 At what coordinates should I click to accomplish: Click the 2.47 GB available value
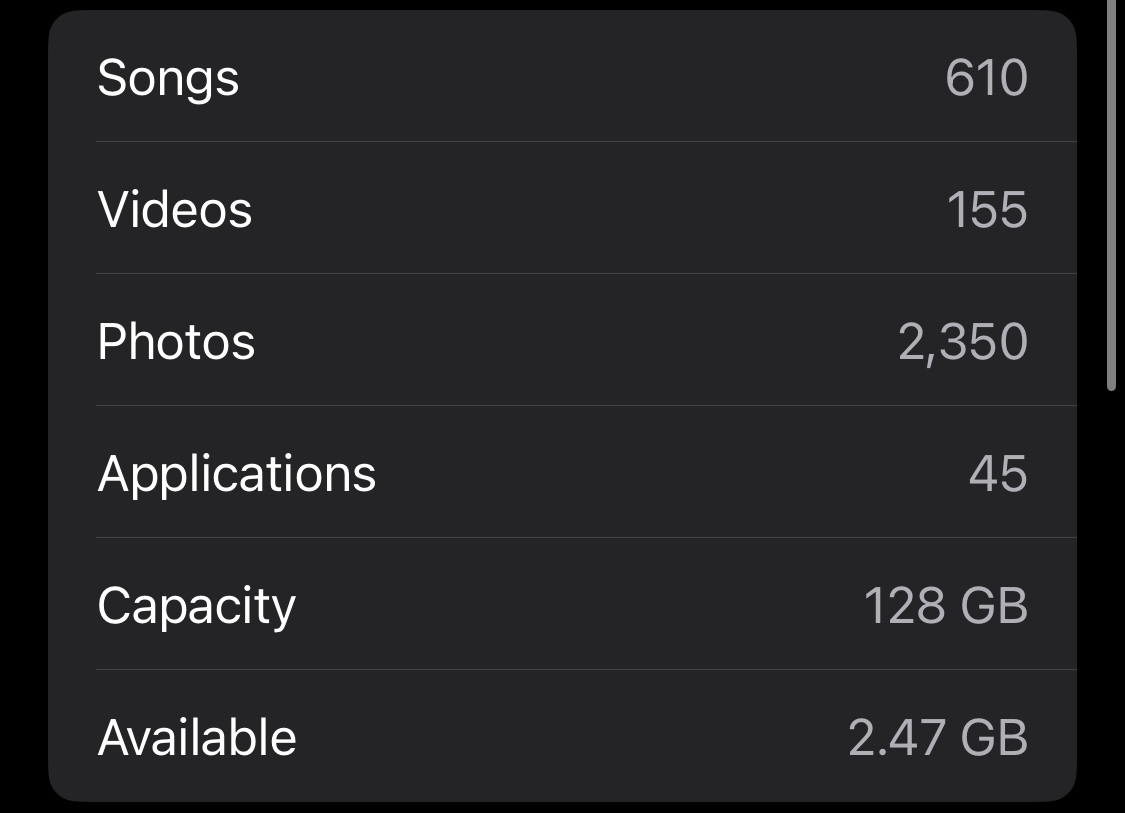[938, 738]
